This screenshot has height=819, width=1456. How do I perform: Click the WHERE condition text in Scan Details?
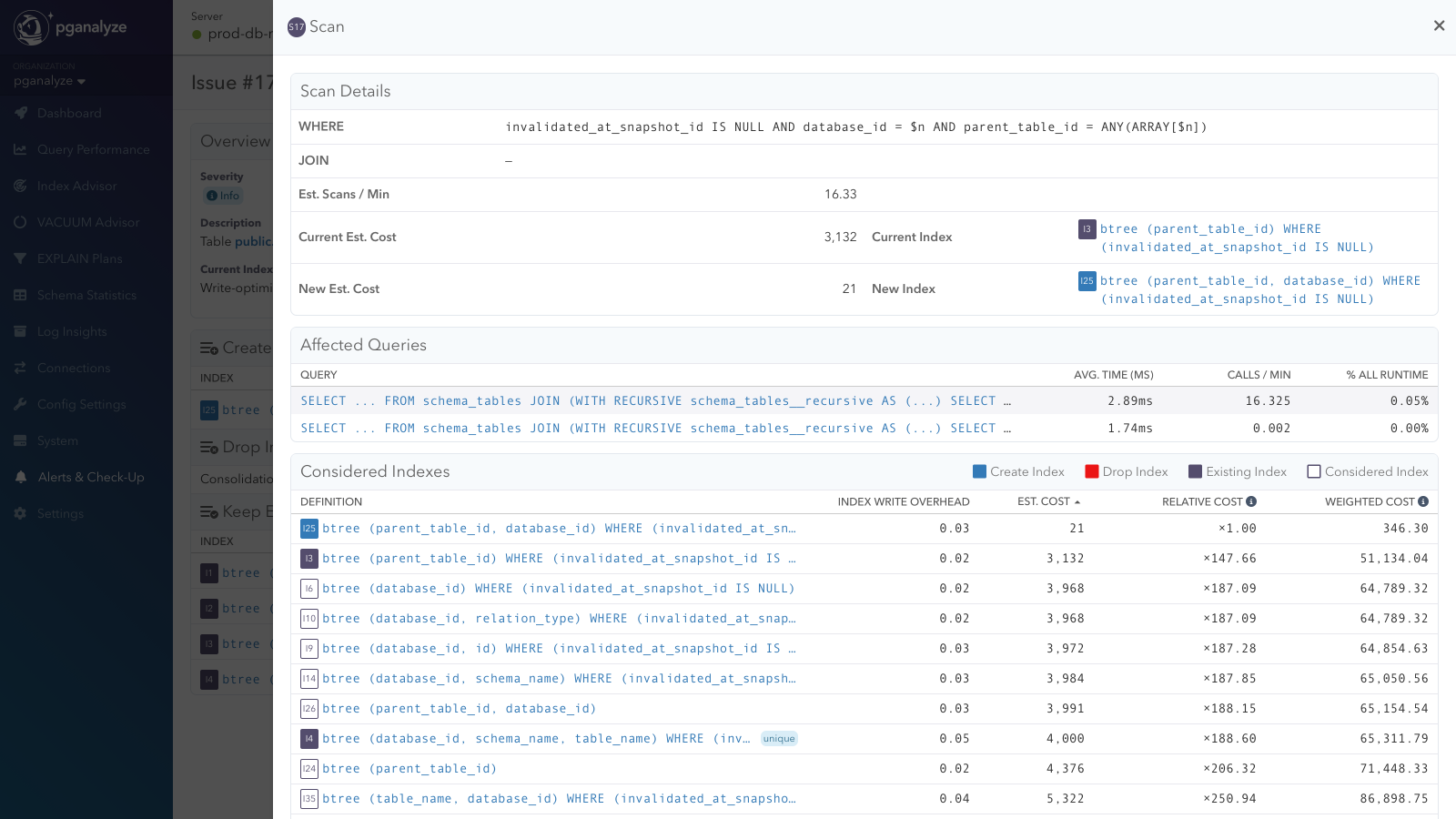point(856,127)
